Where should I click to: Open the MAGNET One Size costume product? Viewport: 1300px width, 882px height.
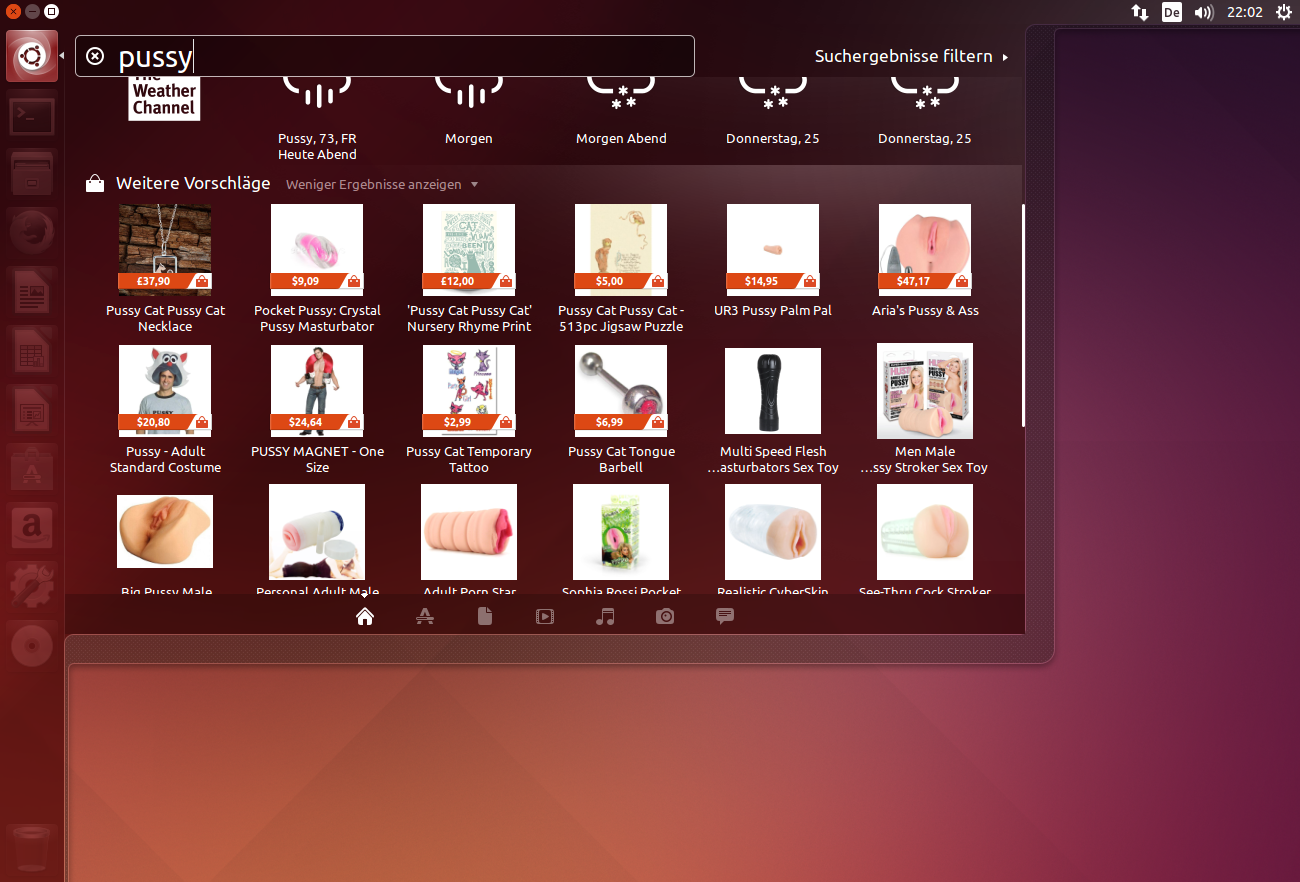tap(317, 410)
